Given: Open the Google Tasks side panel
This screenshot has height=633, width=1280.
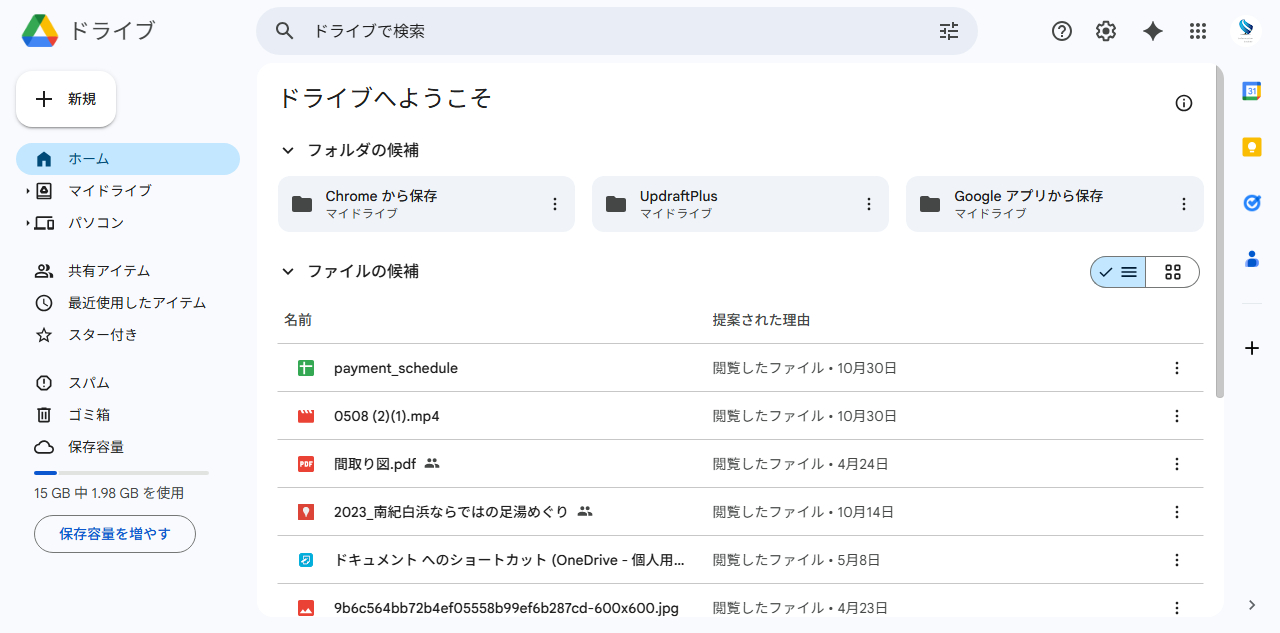Looking at the screenshot, I should (x=1252, y=203).
